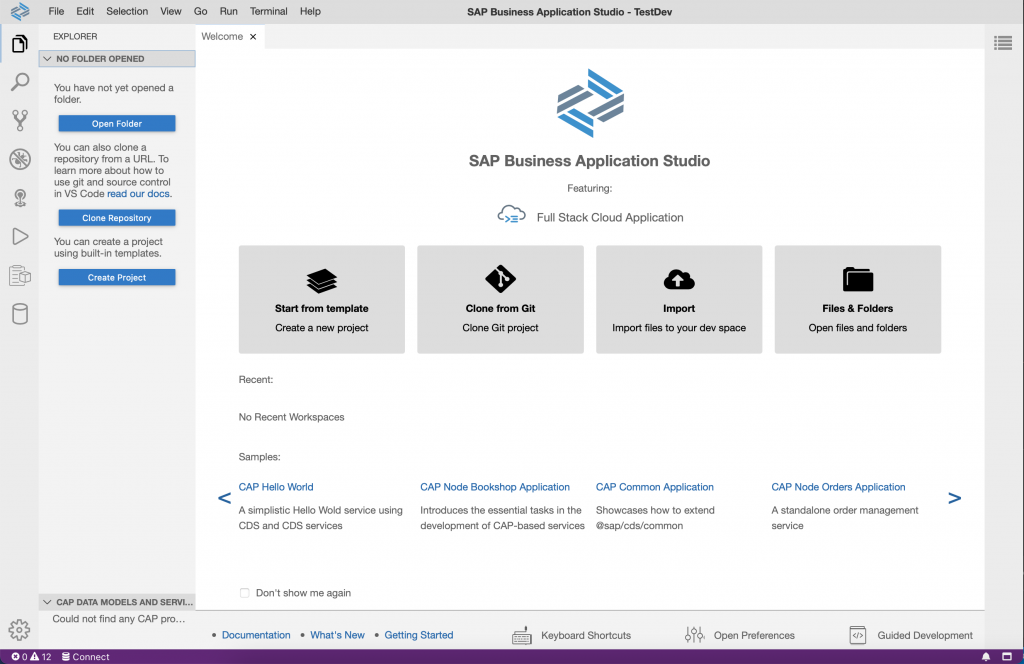The image size is (1024, 664).
Task: Click Import files to your dev space caption
Action: point(679,328)
